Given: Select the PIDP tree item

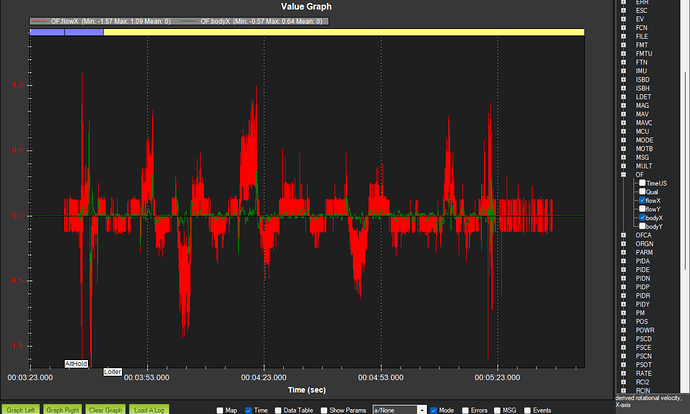Looking at the screenshot, I should pos(642,287).
